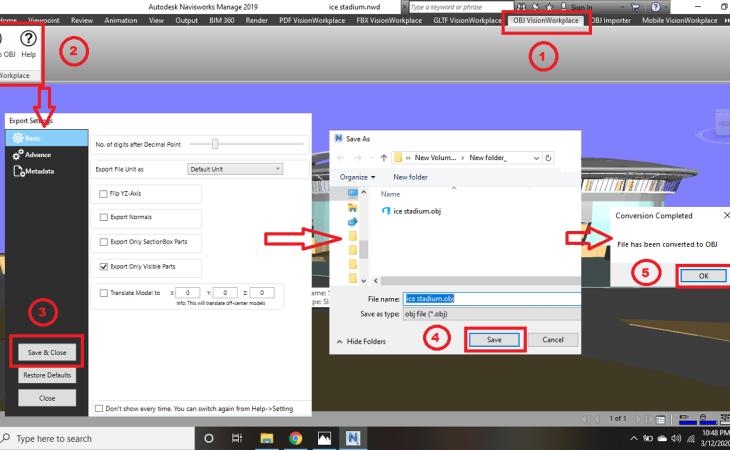The image size is (730, 450).
Task: Open File Explorer from the taskbar
Action: coord(267,438)
